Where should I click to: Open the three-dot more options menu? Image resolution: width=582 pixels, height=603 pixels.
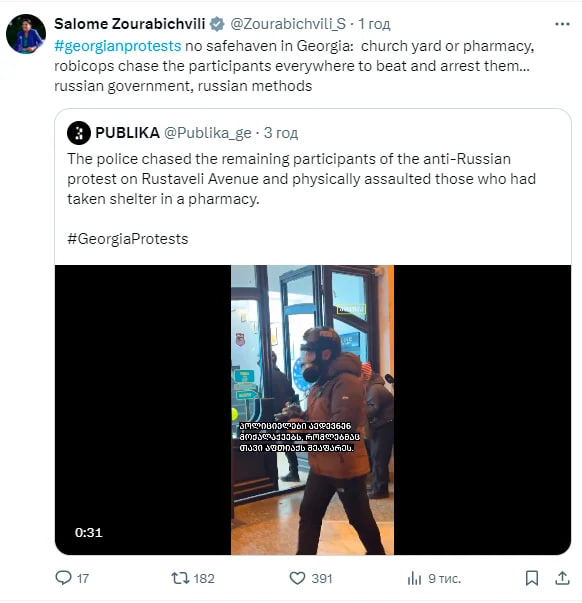562,24
